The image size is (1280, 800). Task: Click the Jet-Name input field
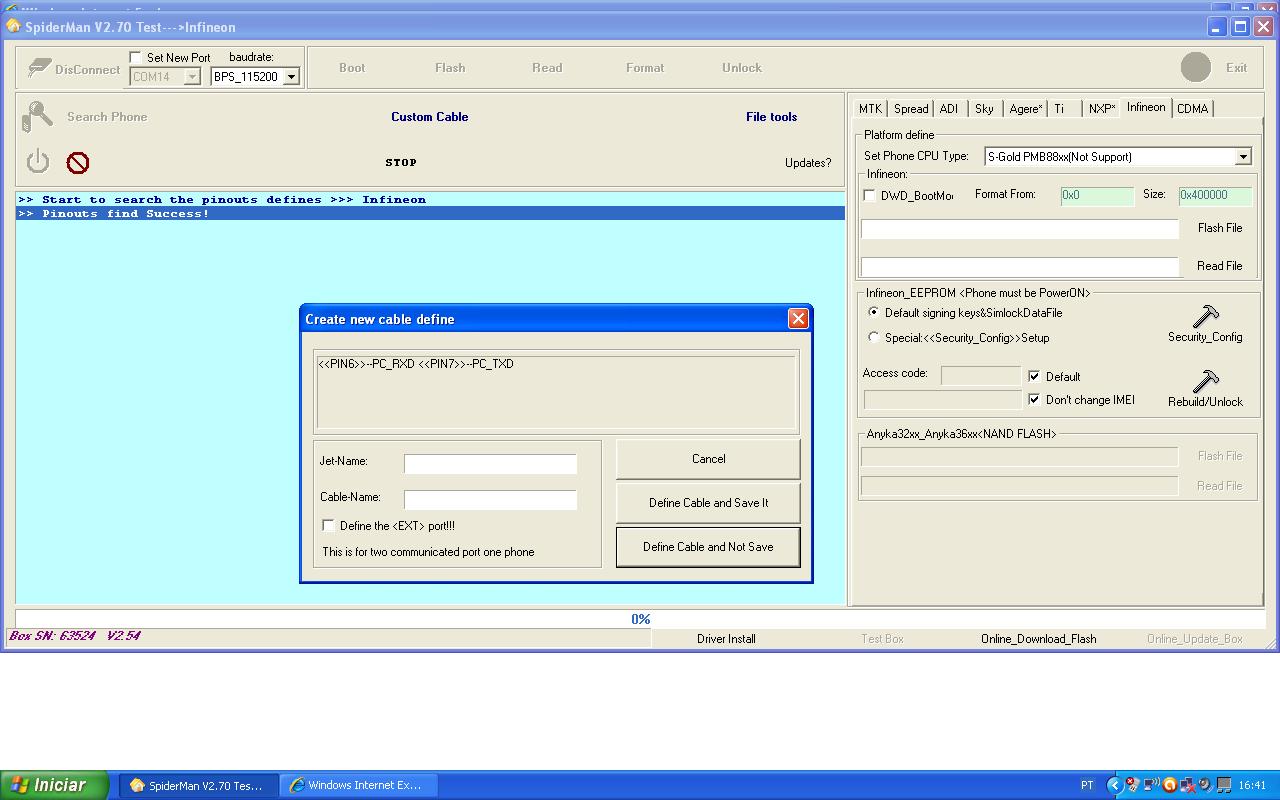[490, 463]
